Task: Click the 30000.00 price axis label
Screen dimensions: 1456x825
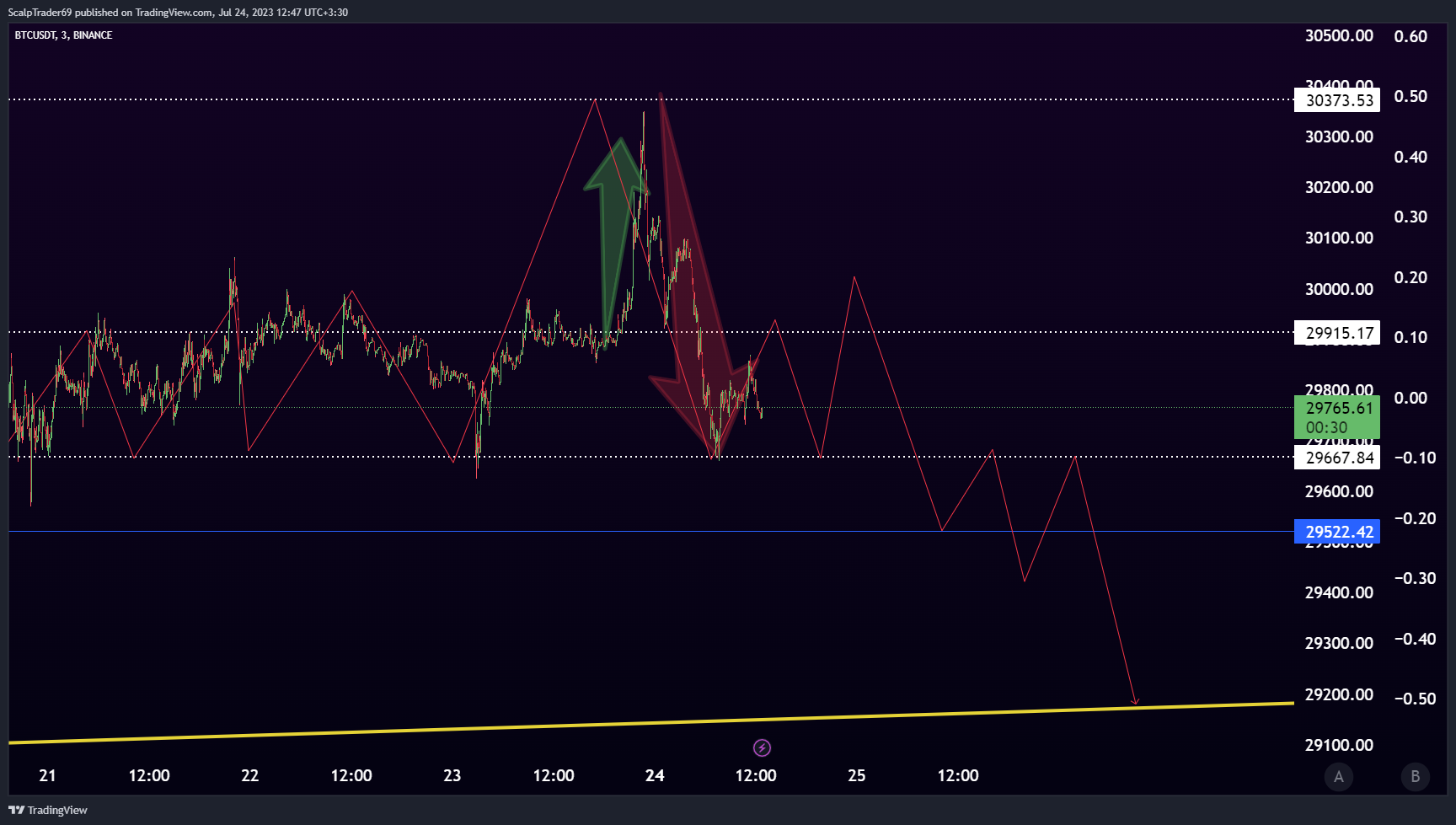Action: point(1339,289)
